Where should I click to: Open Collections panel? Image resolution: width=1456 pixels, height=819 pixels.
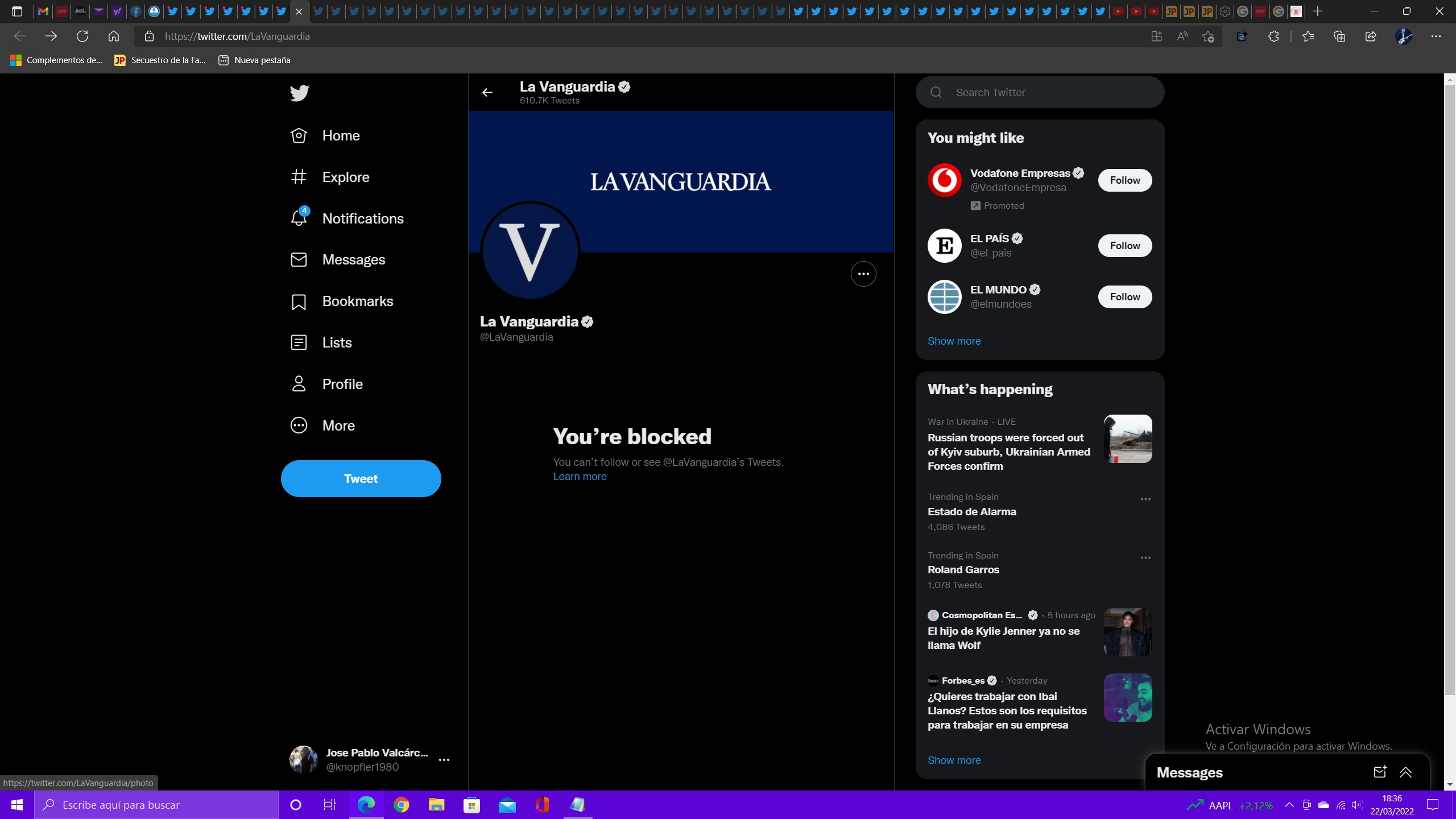[x=1339, y=36]
